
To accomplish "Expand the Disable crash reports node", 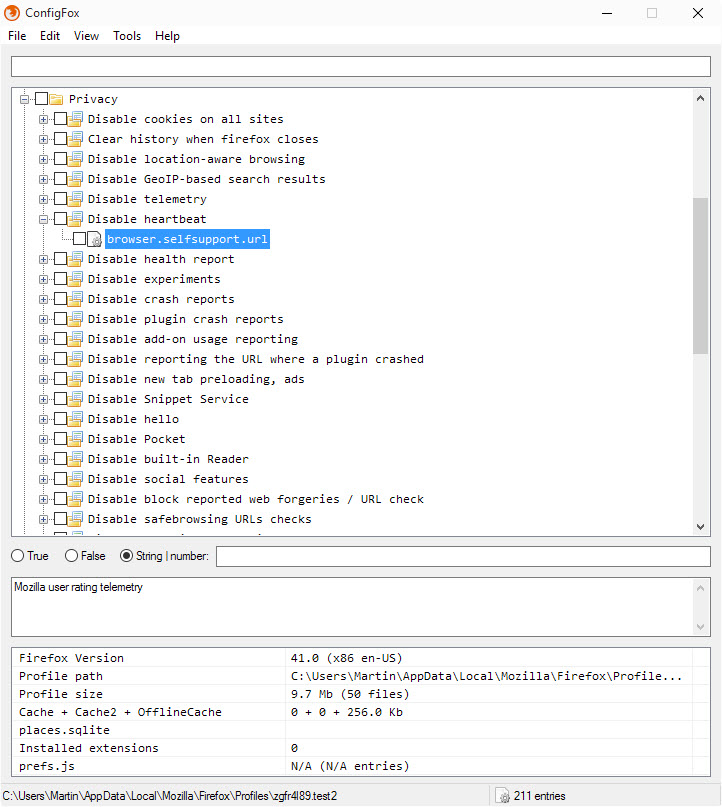I will 44,300.
